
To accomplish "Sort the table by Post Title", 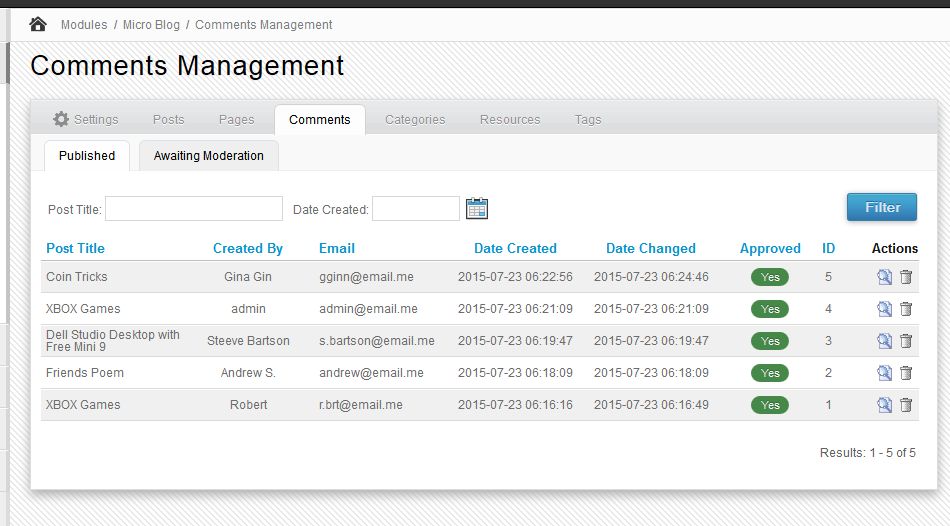I will [75, 248].
